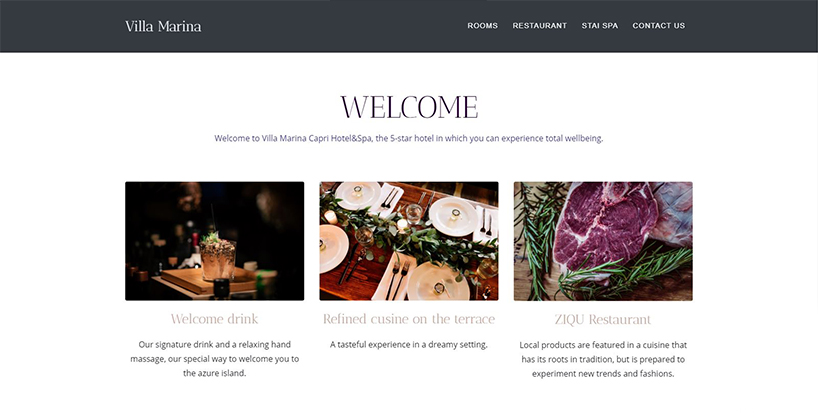Click the large WELCOME title
Viewport: 818px width, 414px height.
click(x=409, y=107)
